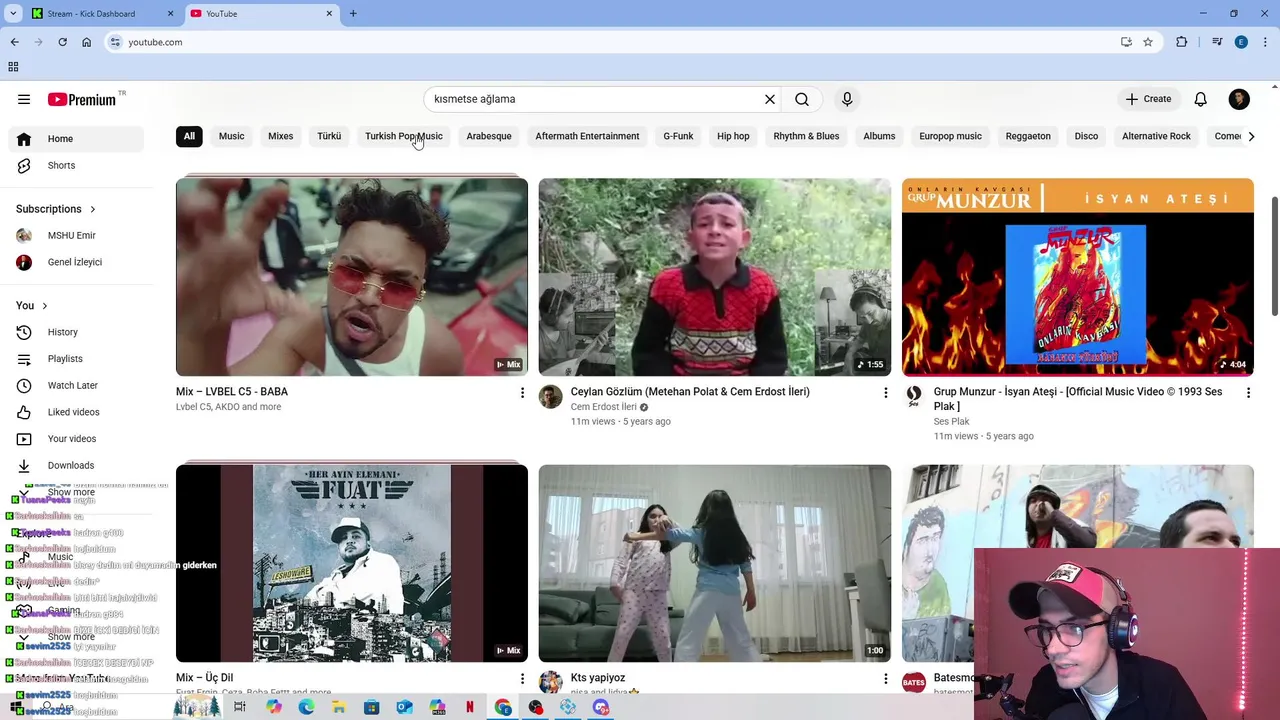Open Chrome extensions puzzle icon

click(x=1182, y=42)
